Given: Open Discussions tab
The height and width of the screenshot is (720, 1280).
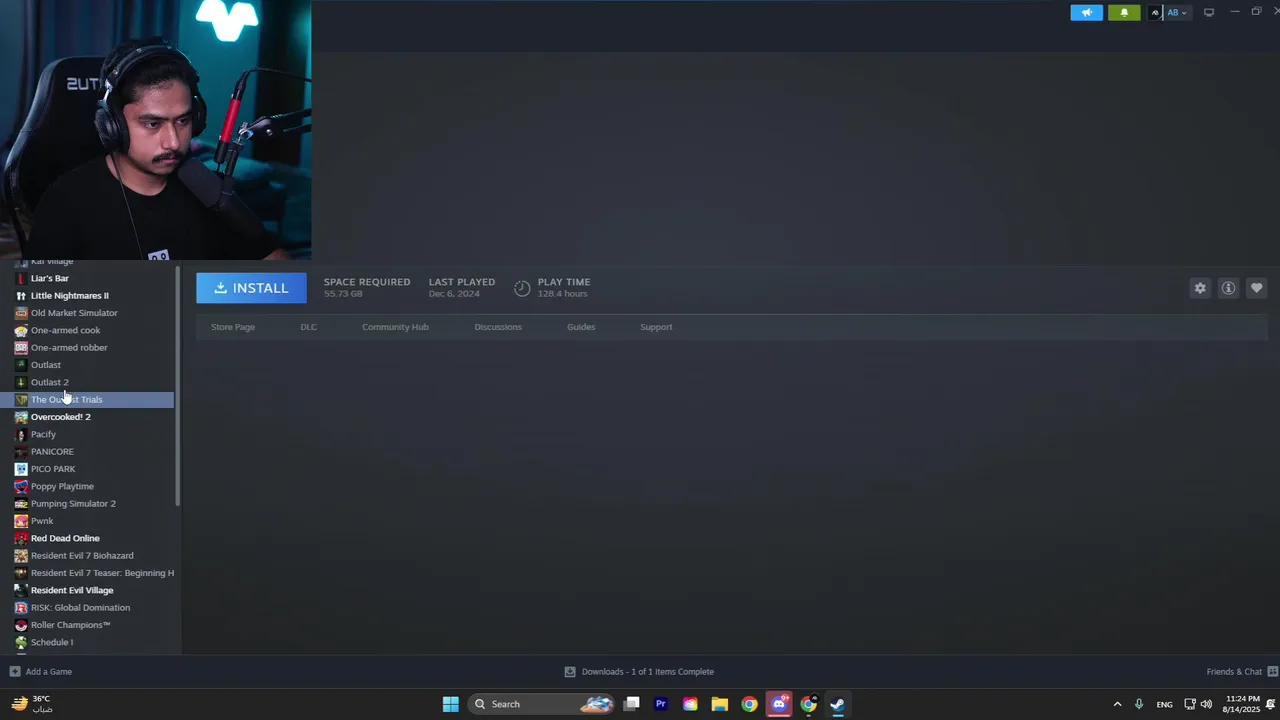Looking at the screenshot, I should point(498,327).
